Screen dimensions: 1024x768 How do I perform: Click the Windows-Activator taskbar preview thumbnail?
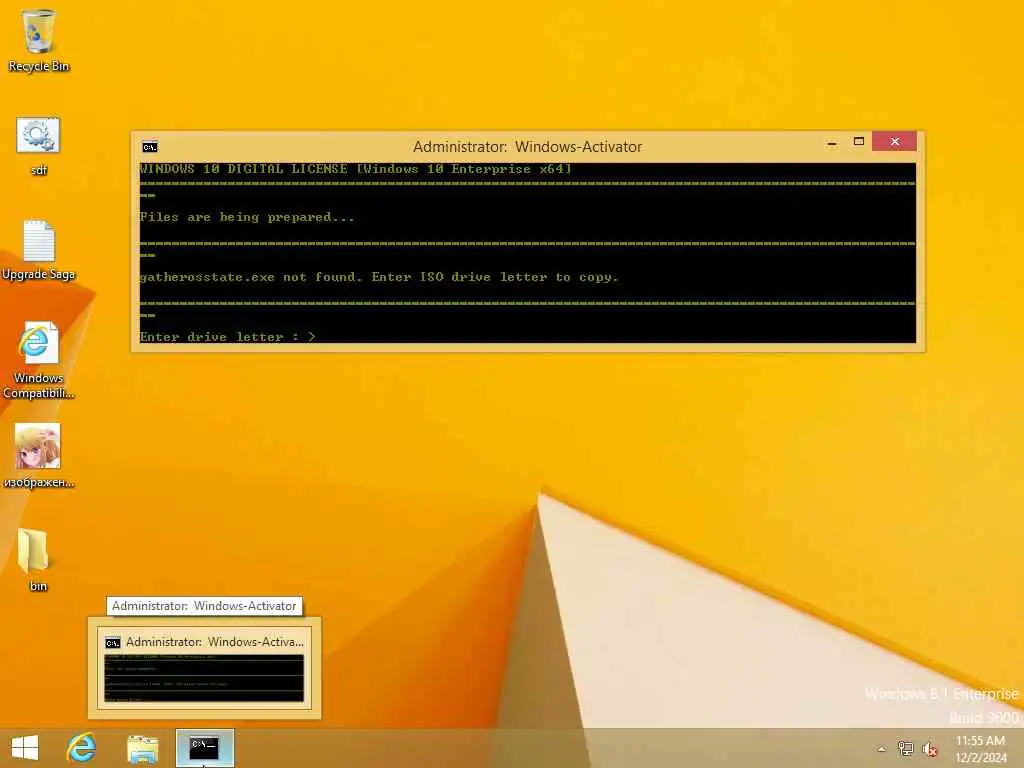coord(204,667)
